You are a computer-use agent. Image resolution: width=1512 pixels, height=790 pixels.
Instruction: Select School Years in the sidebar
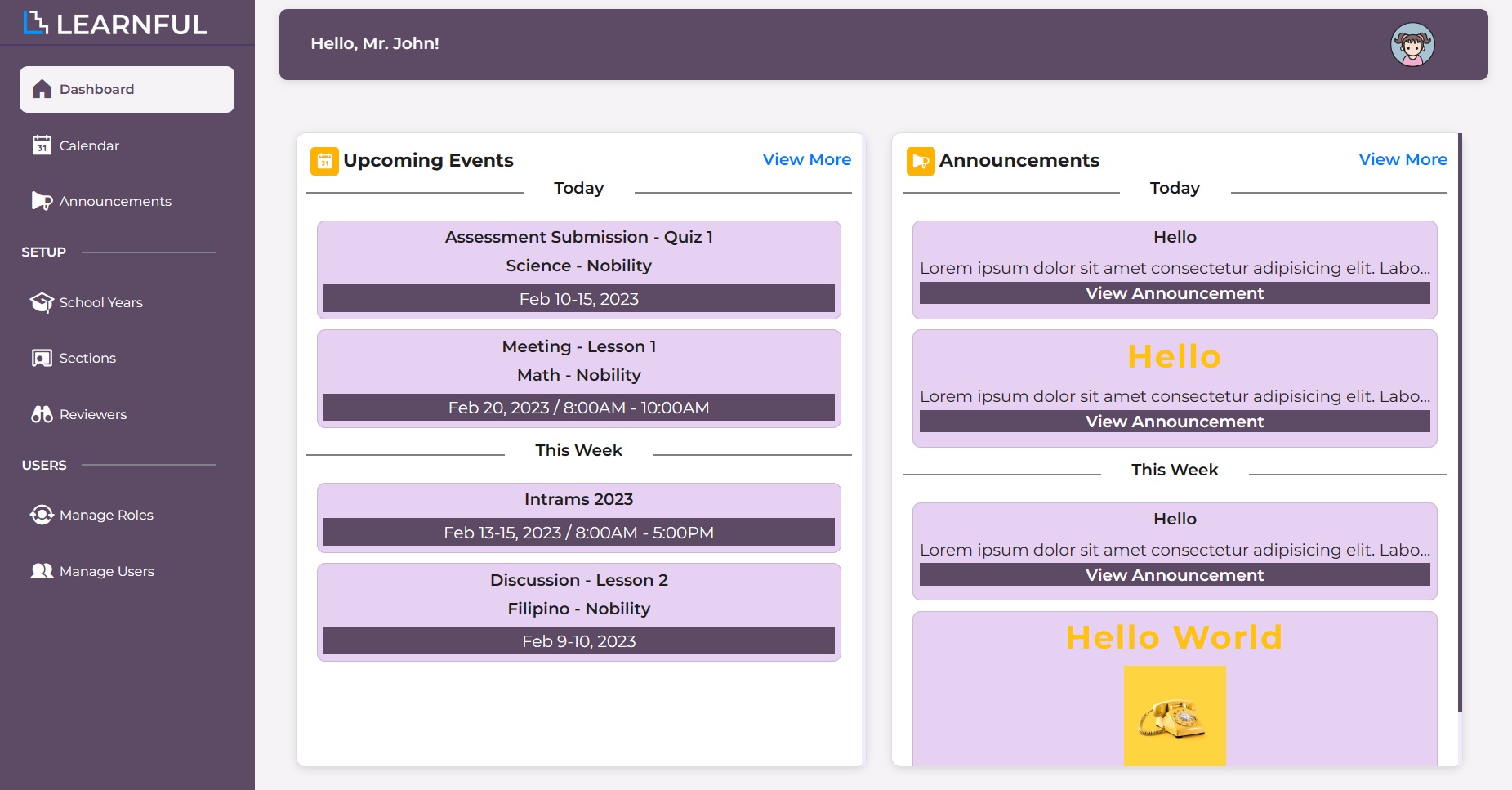click(127, 302)
